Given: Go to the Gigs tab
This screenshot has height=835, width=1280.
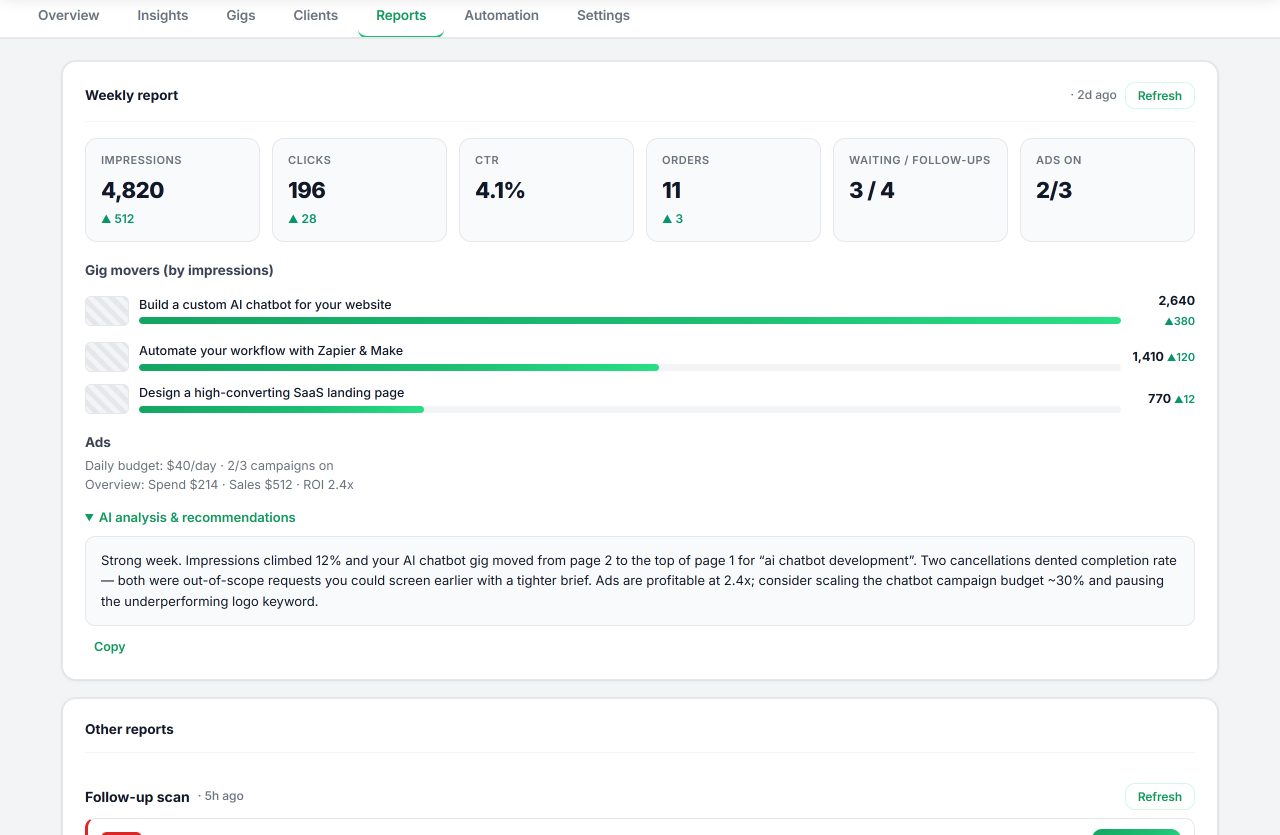Looking at the screenshot, I should 241,15.
